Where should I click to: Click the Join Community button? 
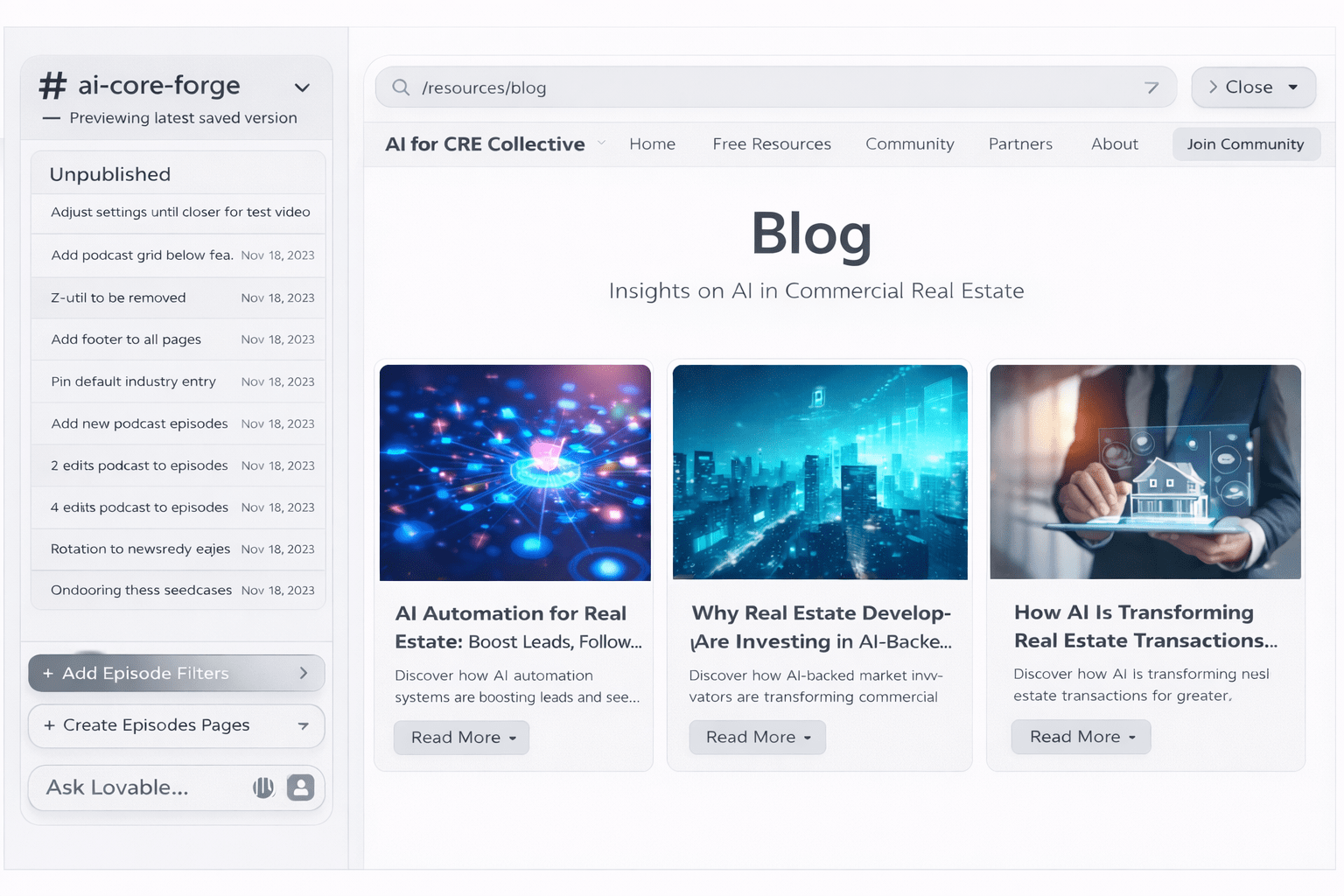tap(1246, 143)
